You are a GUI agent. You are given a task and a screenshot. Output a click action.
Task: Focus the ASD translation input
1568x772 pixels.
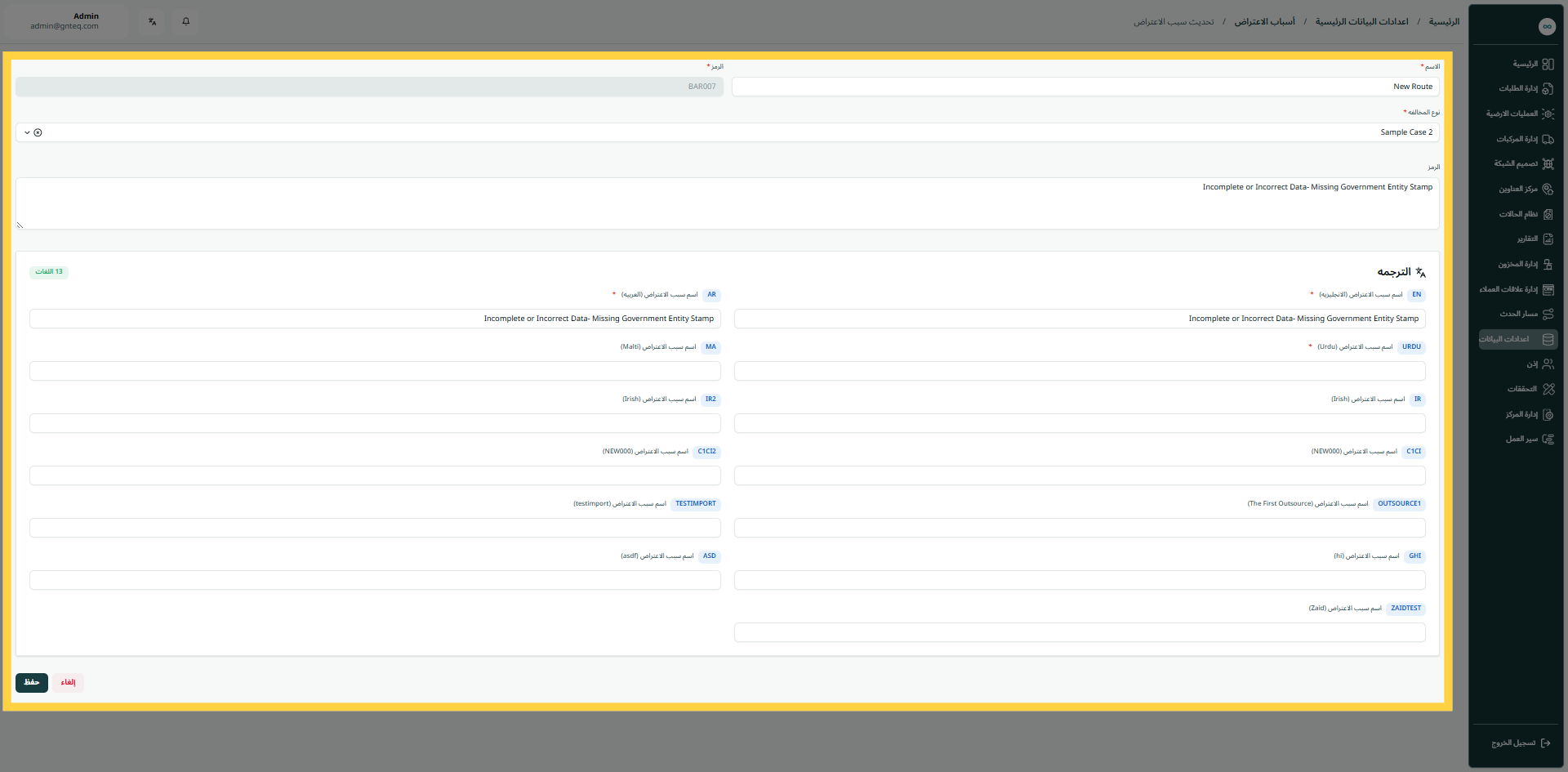pos(375,580)
